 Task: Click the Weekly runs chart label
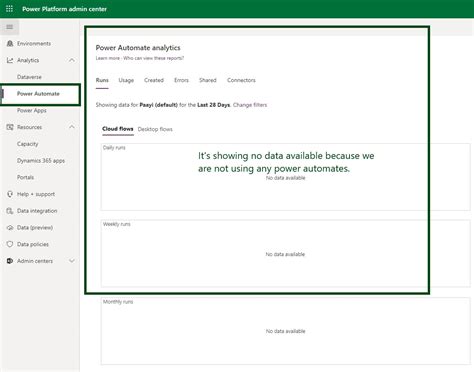coord(117,224)
